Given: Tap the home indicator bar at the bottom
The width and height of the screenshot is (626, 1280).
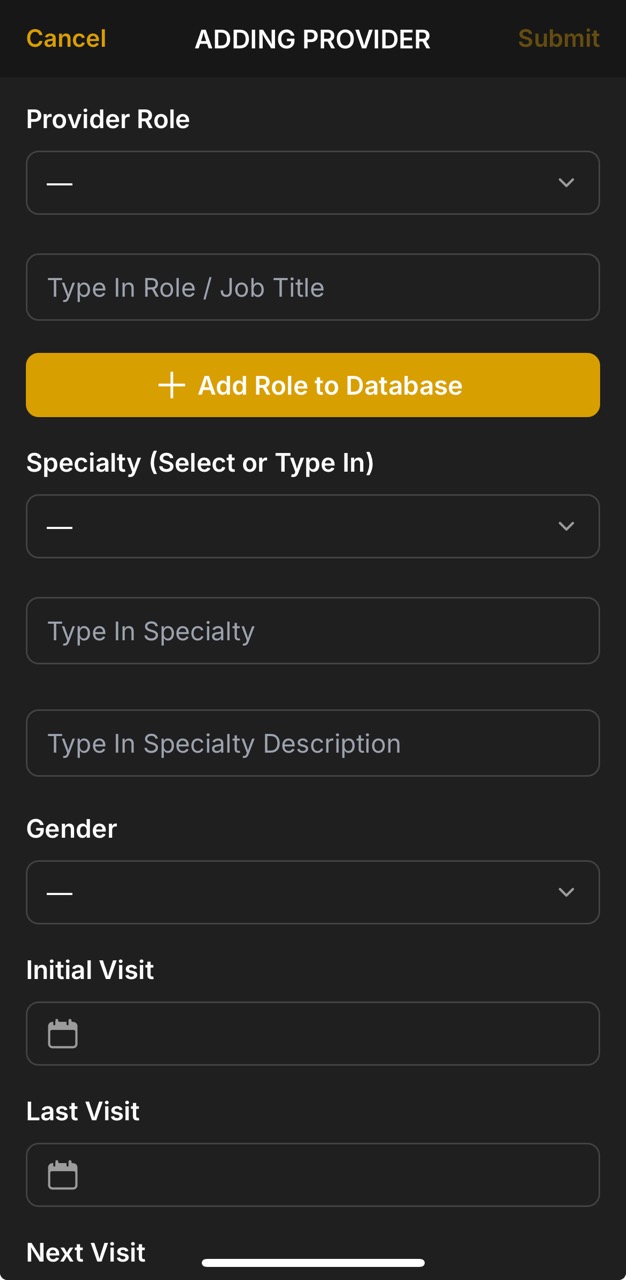Looking at the screenshot, I should [x=313, y=1259].
